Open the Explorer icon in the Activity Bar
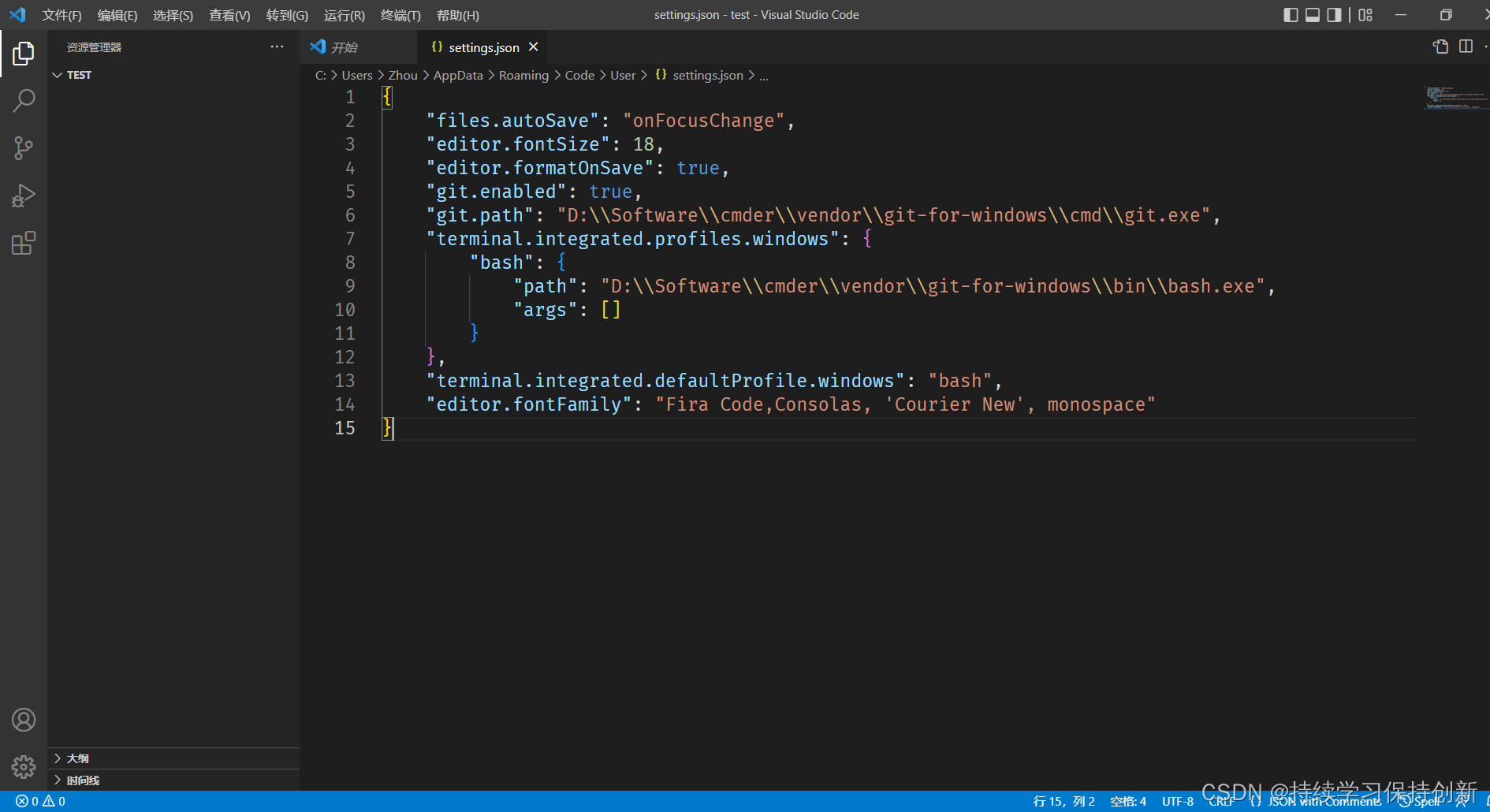Screen dimensions: 1490x812 [24, 53]
